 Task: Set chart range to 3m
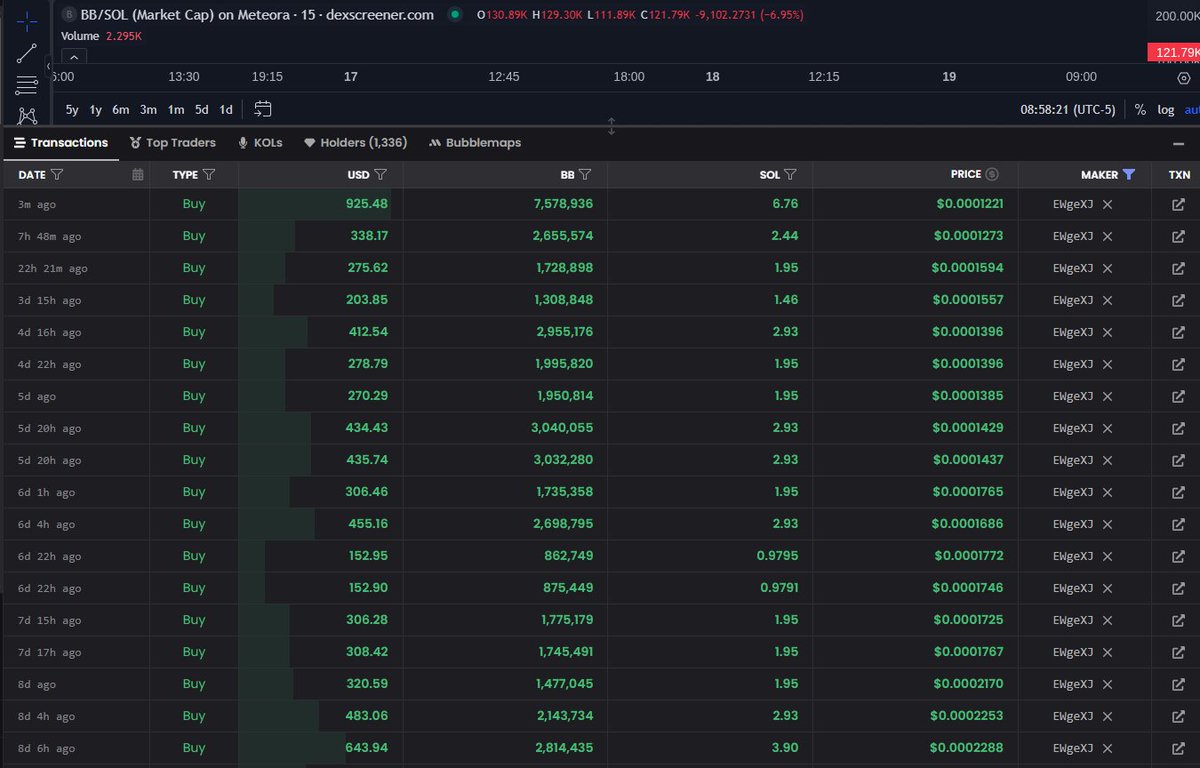click(x=148, y=110)
